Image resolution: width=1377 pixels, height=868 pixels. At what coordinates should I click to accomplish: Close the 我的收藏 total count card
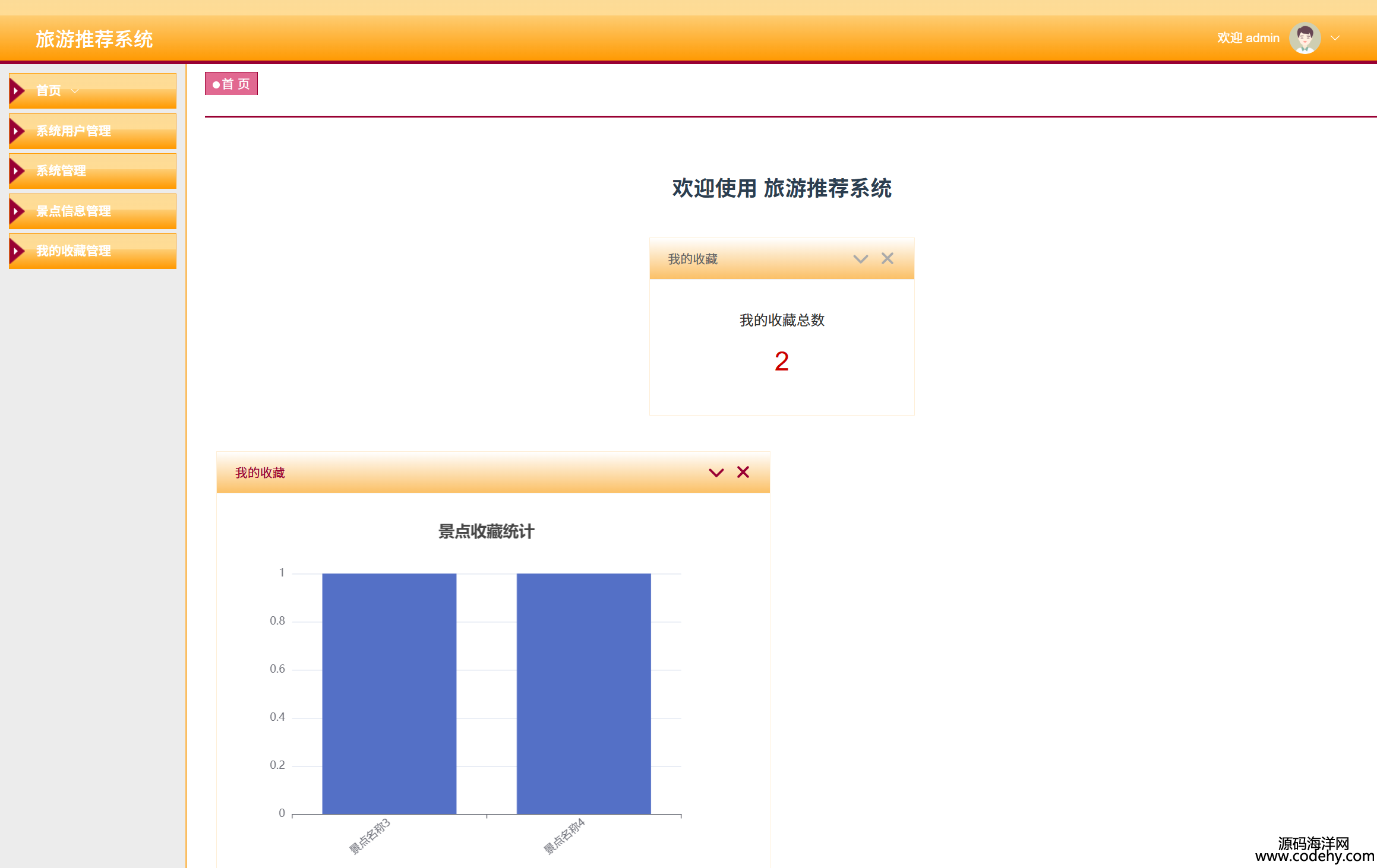tap(887, 258)
